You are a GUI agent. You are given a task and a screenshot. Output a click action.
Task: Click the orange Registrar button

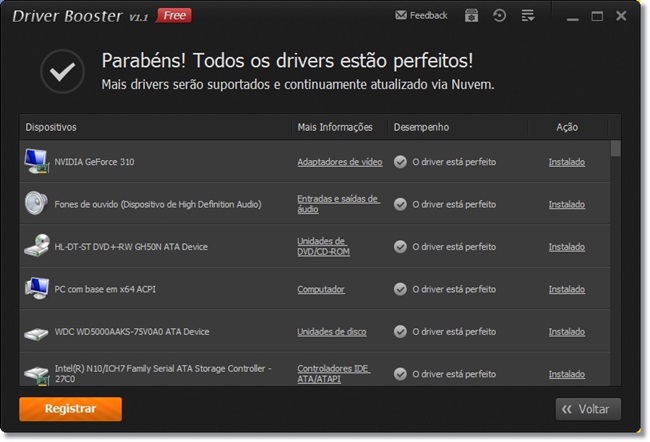(70, 409)
